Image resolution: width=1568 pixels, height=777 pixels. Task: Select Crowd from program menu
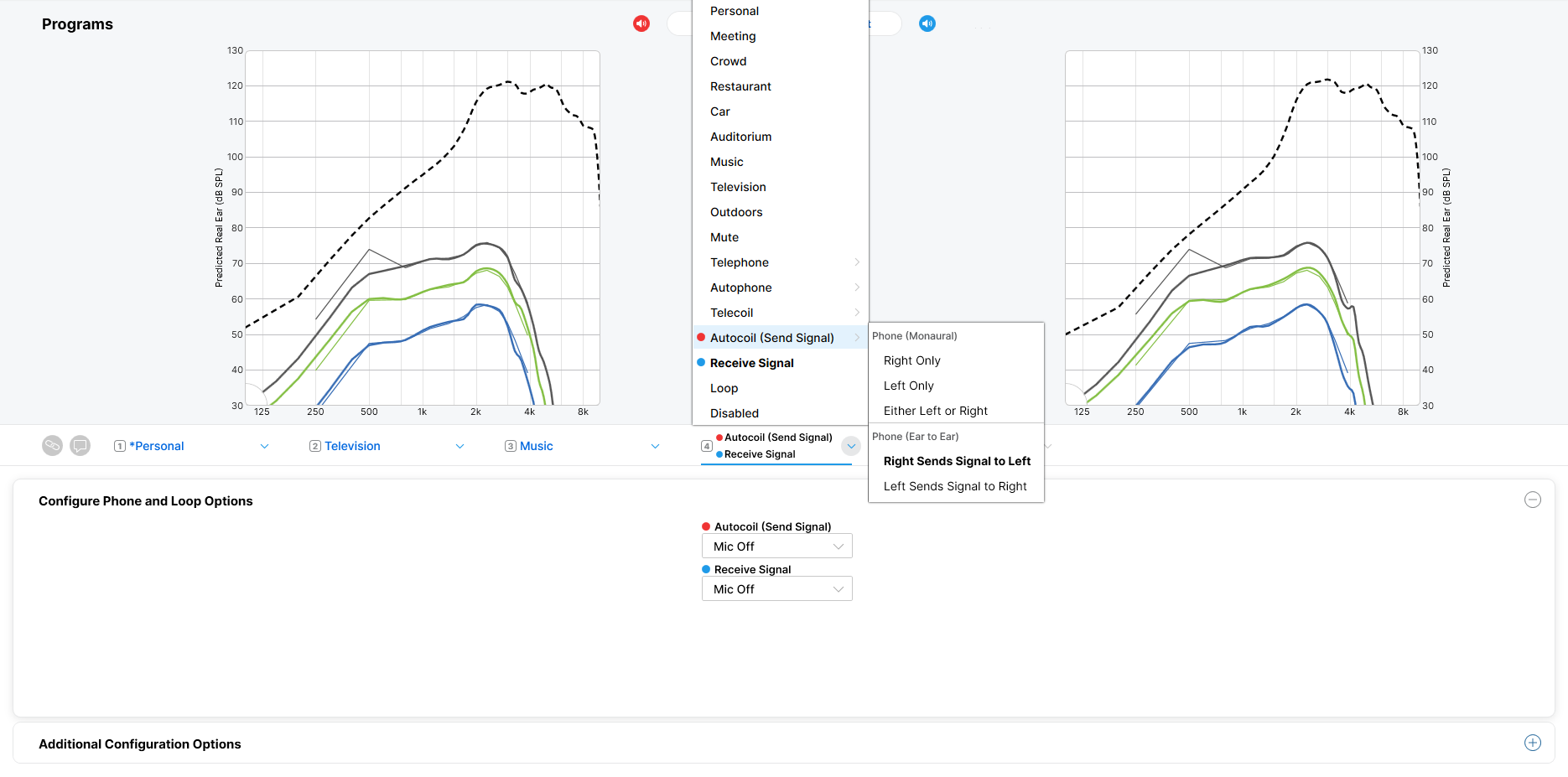pyautogui.click(x=781, y=61)
